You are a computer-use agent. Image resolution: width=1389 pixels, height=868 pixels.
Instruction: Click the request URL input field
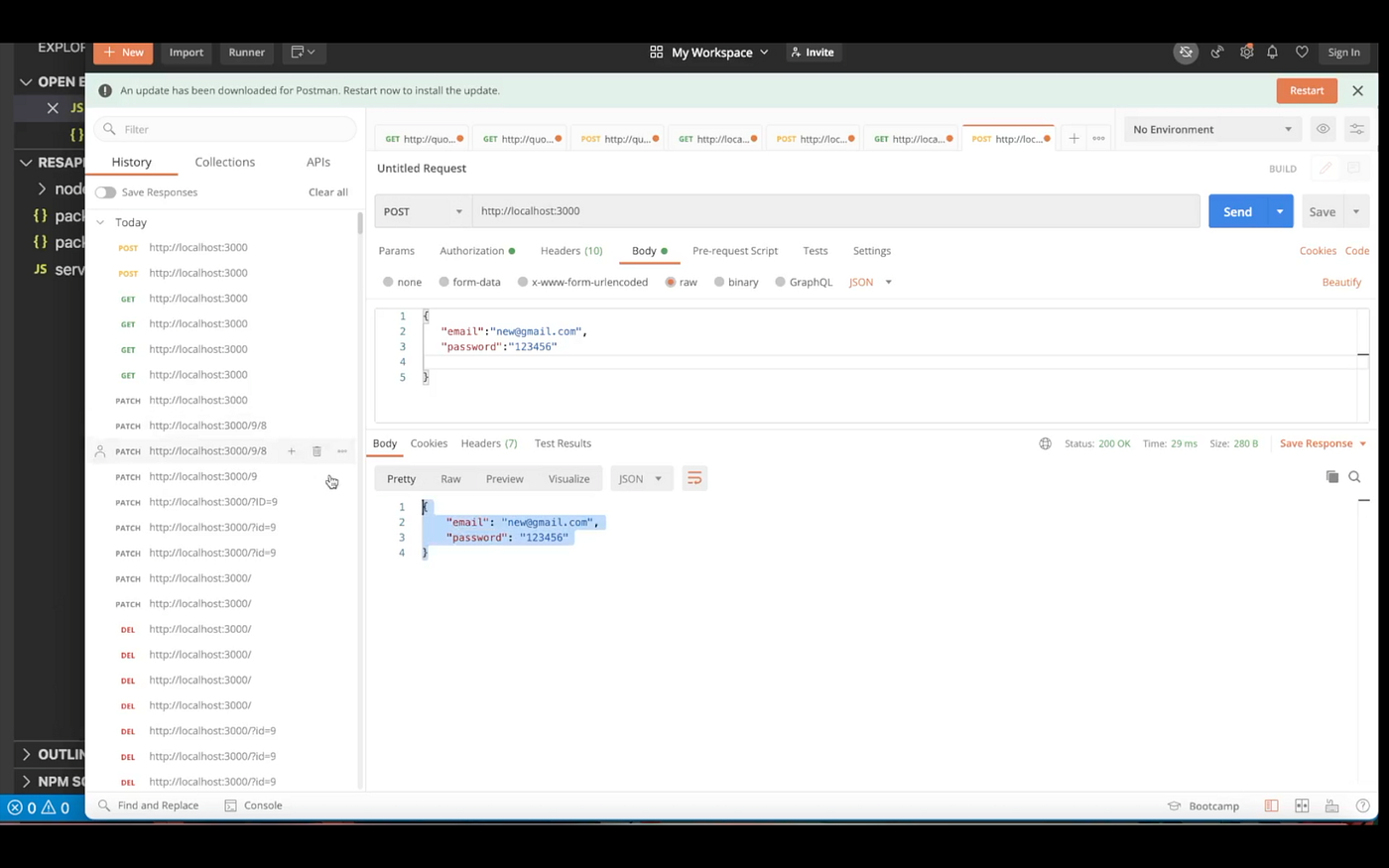click(694, 210)
